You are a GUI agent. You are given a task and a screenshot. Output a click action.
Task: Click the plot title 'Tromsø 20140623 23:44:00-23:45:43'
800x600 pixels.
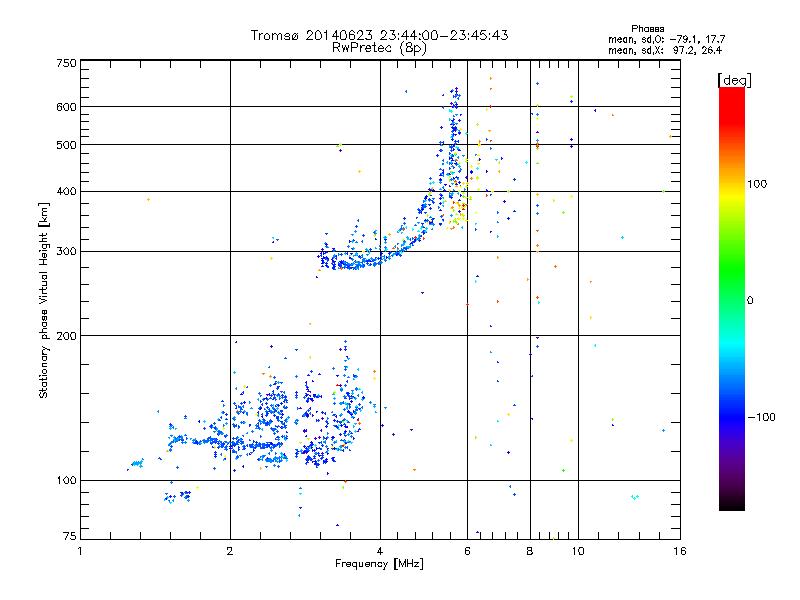point(379,35)
